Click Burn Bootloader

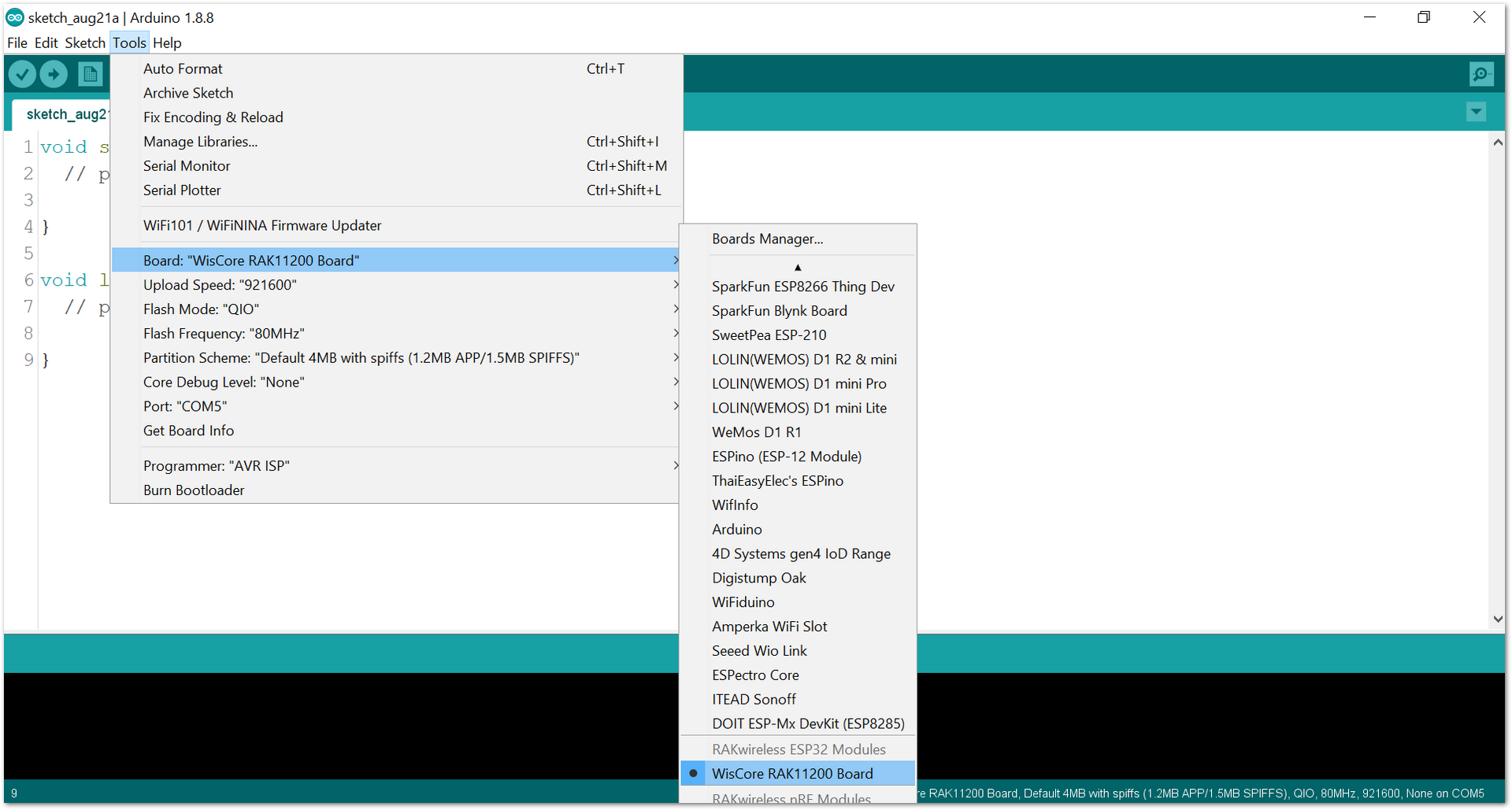[x=396, y=490]
